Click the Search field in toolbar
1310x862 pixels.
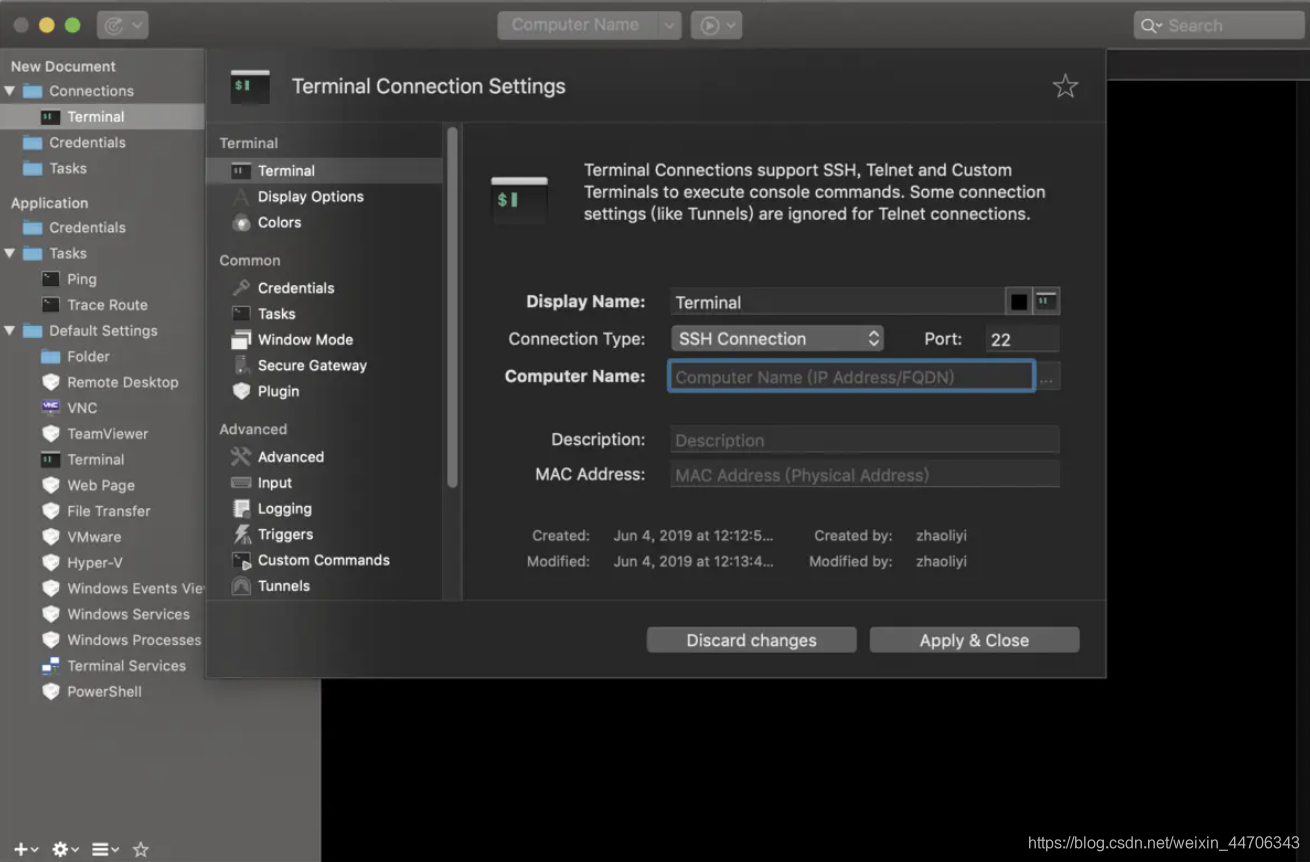1219,25
